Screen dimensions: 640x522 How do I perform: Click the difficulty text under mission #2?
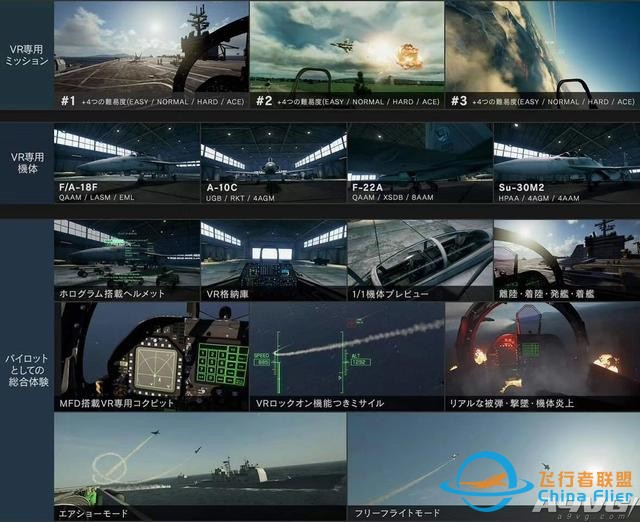click(x=358, y=102)
